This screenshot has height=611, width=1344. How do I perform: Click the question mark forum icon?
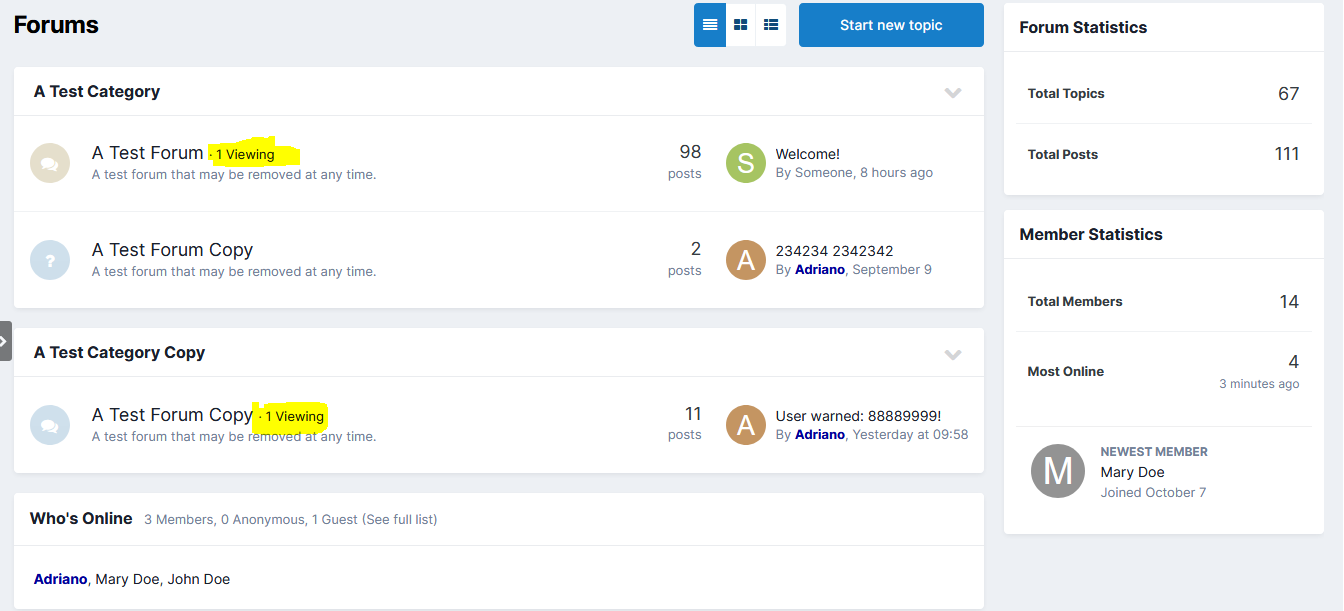click(x=50, y=260)
